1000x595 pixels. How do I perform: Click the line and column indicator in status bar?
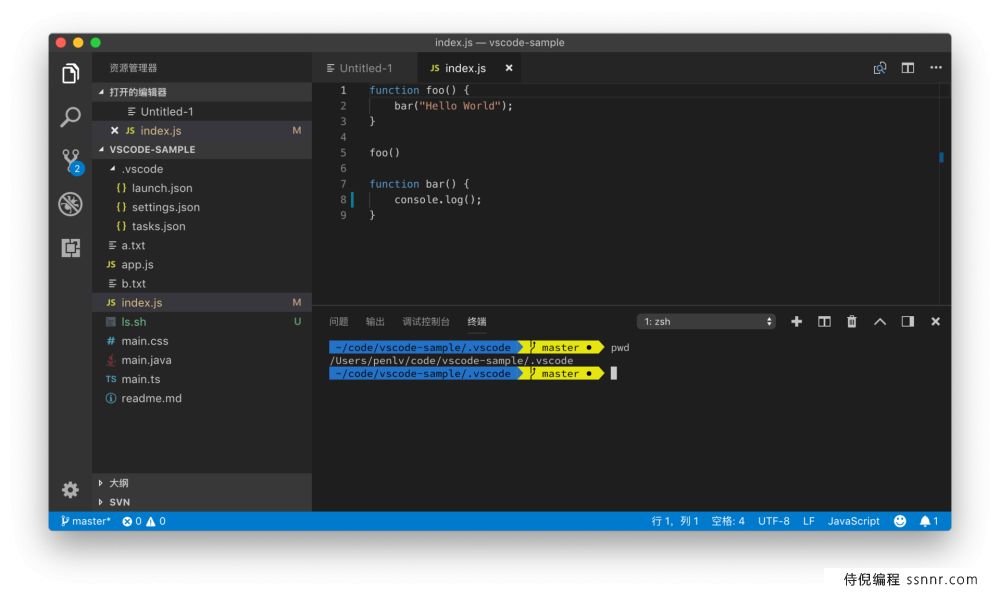coord(675,521)
